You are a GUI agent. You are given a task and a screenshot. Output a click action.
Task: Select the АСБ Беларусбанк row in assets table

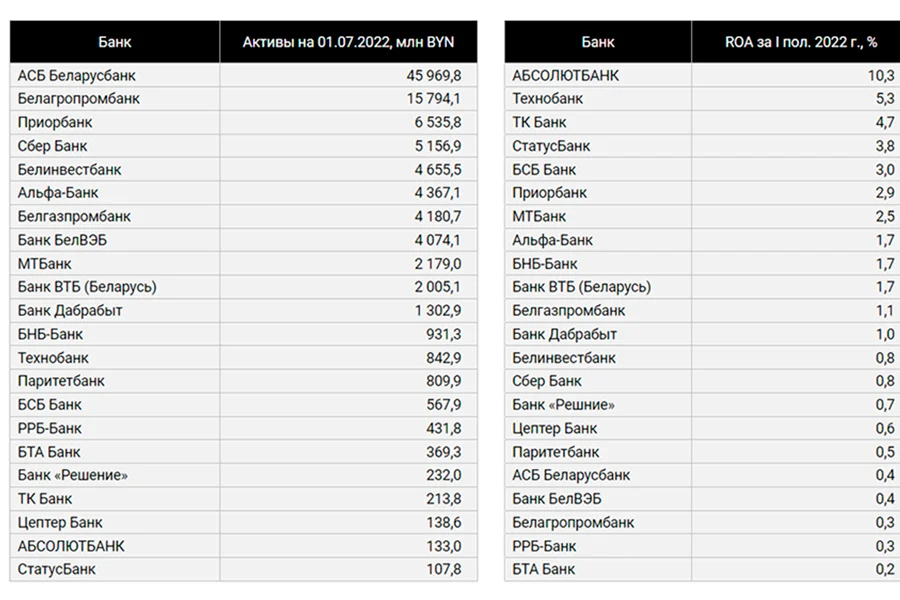243,75
